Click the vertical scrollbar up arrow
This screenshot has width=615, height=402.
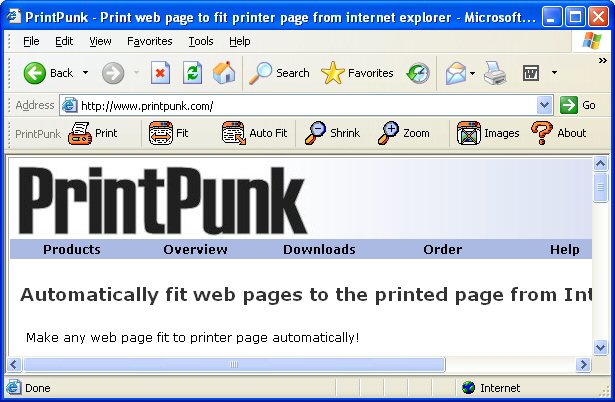(x=600, y=164)
